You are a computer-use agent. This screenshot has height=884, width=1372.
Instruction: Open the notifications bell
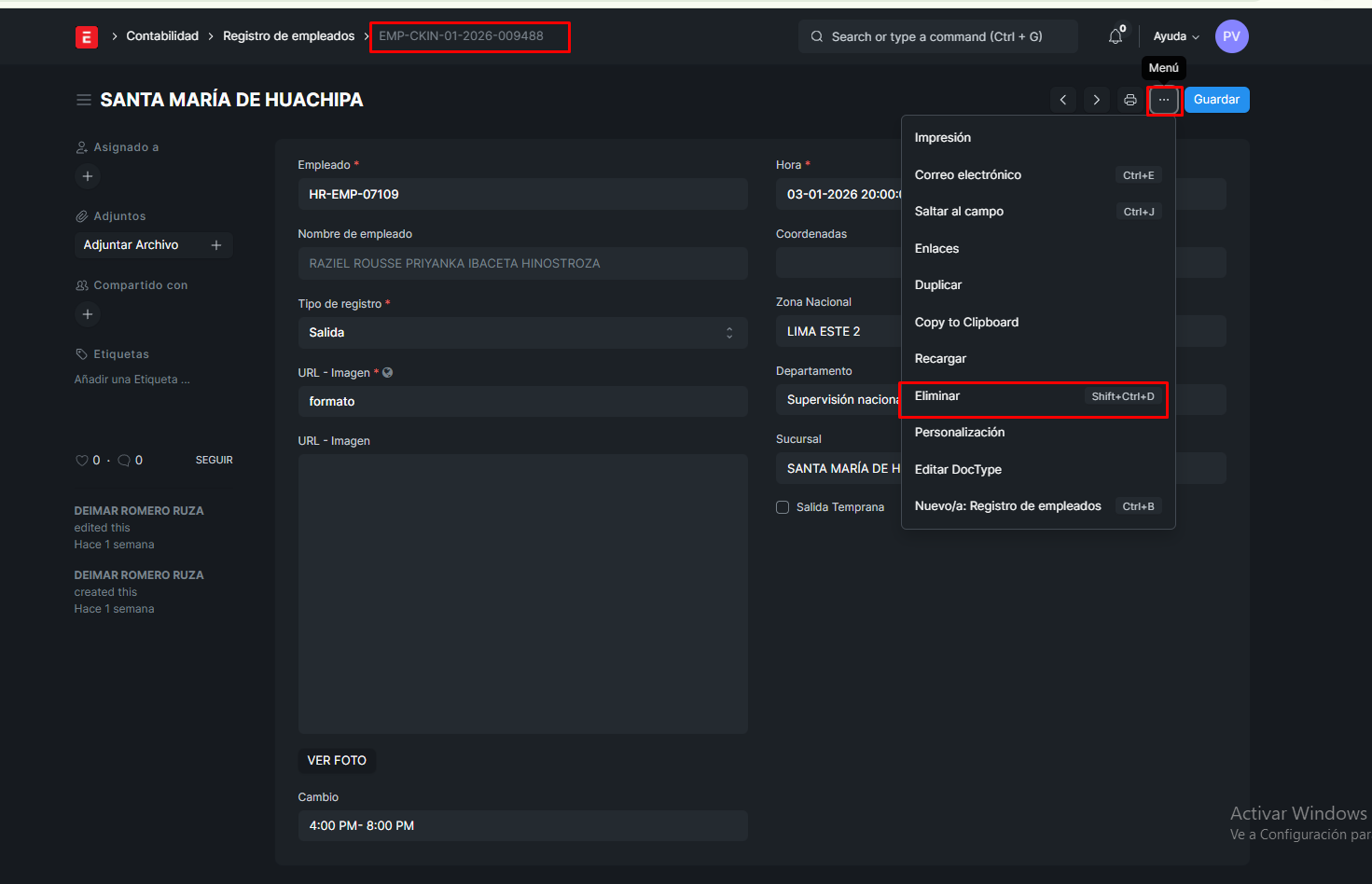1116,36
